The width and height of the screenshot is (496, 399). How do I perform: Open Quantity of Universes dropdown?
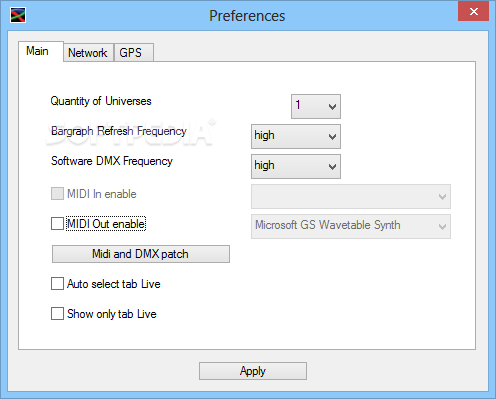[x=316, y=106]
